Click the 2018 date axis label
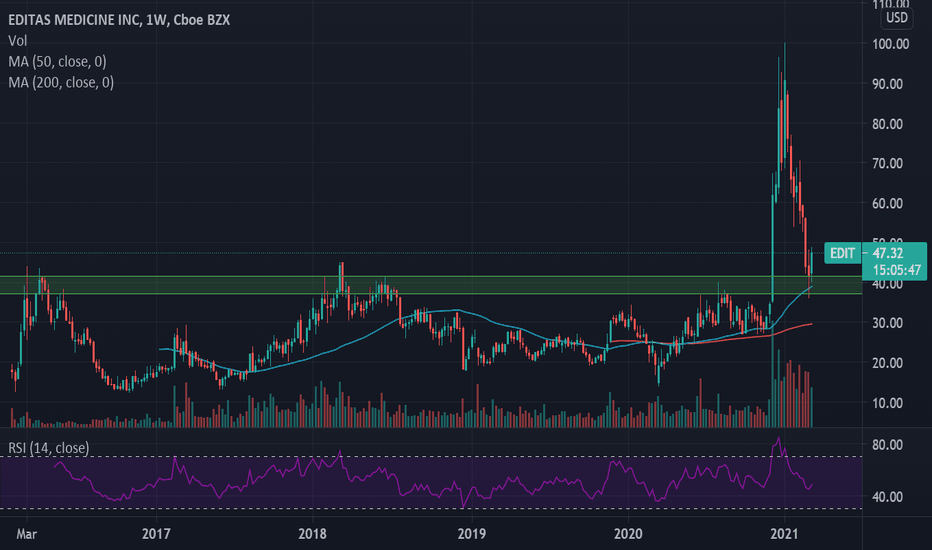The width and height of the screenshot is (932, 550). (x=312, y=534)
